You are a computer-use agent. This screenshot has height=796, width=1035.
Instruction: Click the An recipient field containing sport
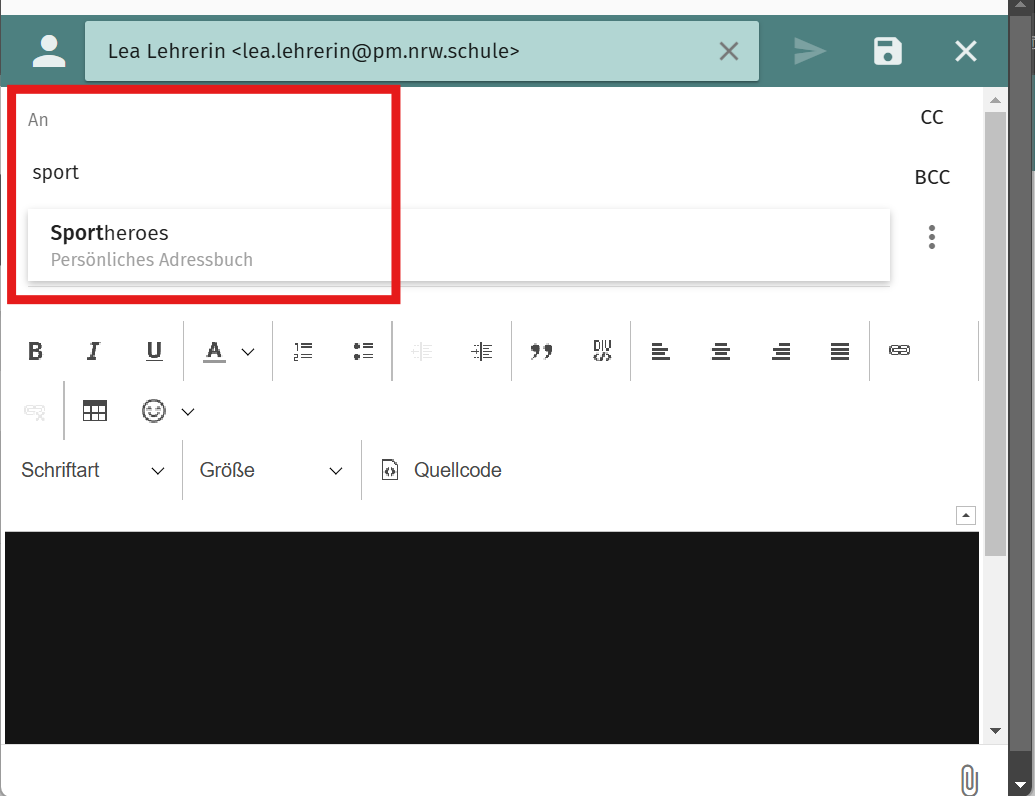pos(200,173)
